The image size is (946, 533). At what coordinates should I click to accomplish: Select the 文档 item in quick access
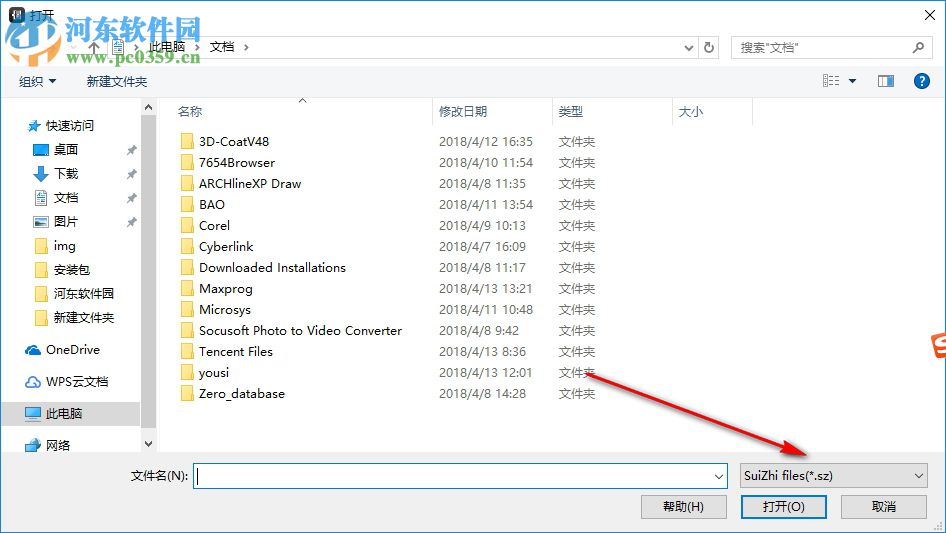point(65,198)
